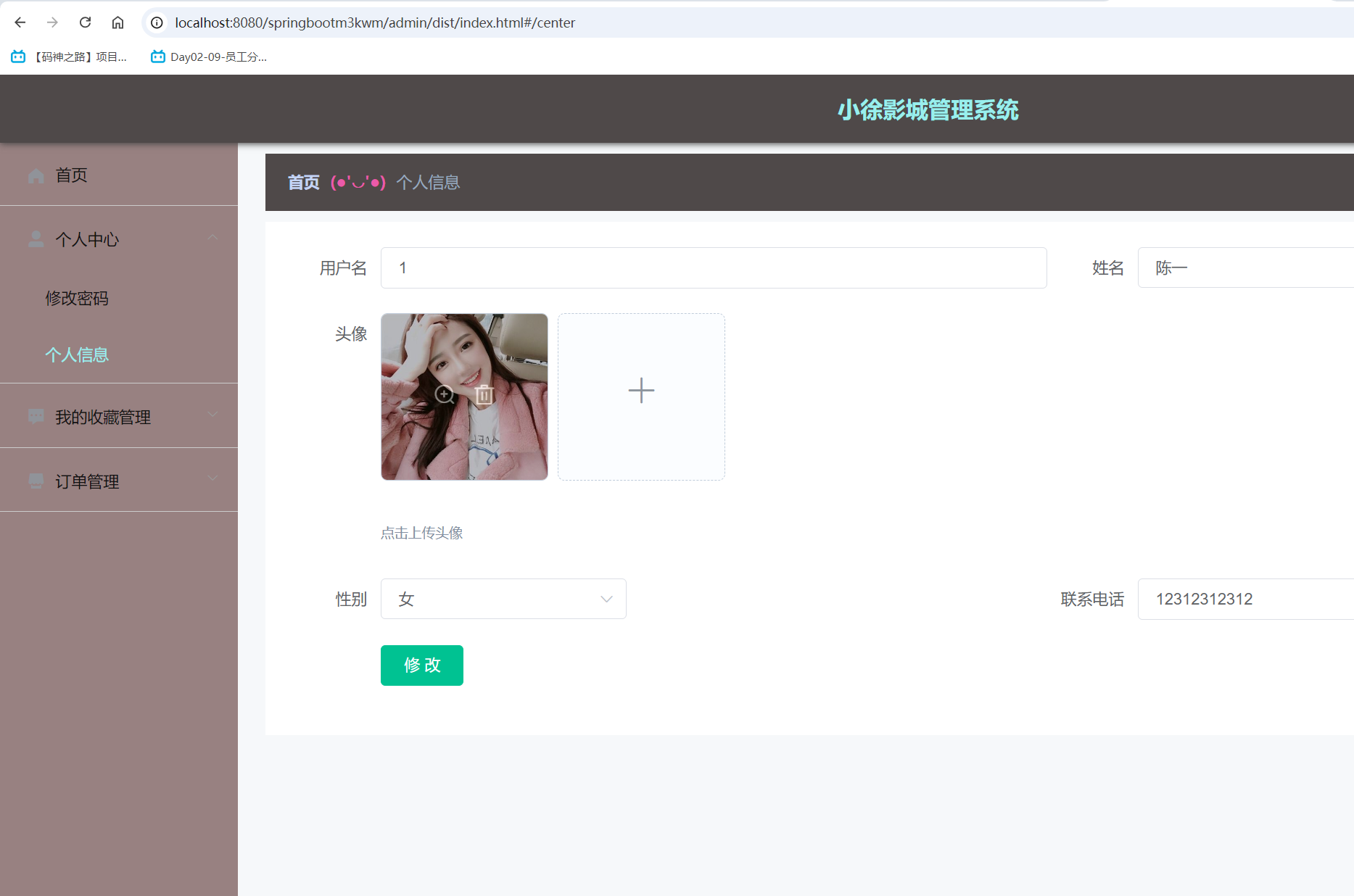Click the 首页 breadcrumb link

pos(303,183)
